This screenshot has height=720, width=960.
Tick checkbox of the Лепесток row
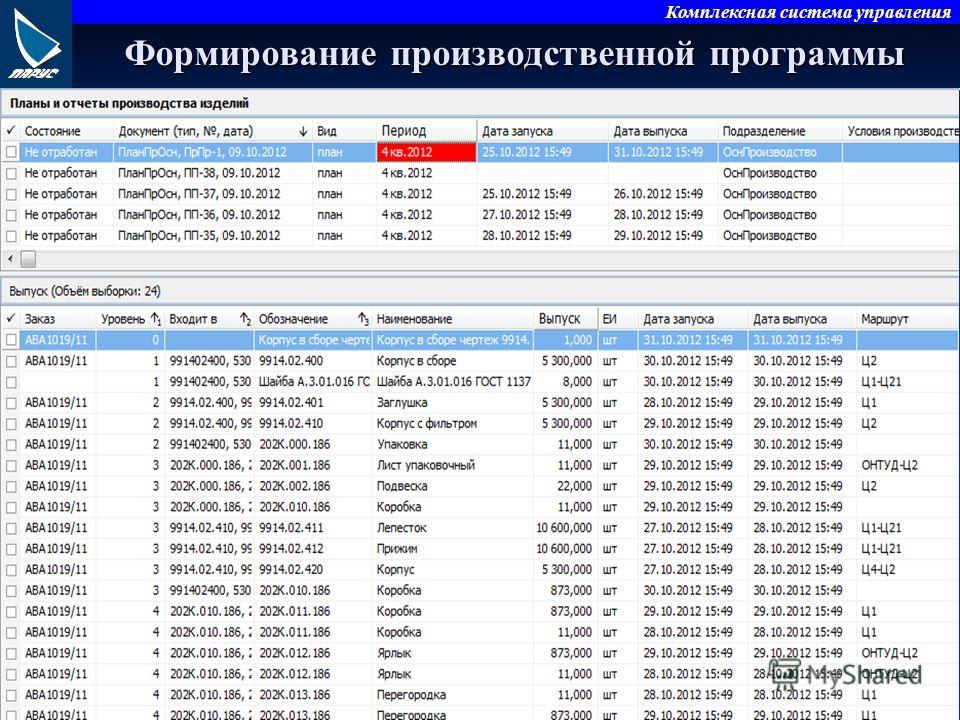click(11, 528)
